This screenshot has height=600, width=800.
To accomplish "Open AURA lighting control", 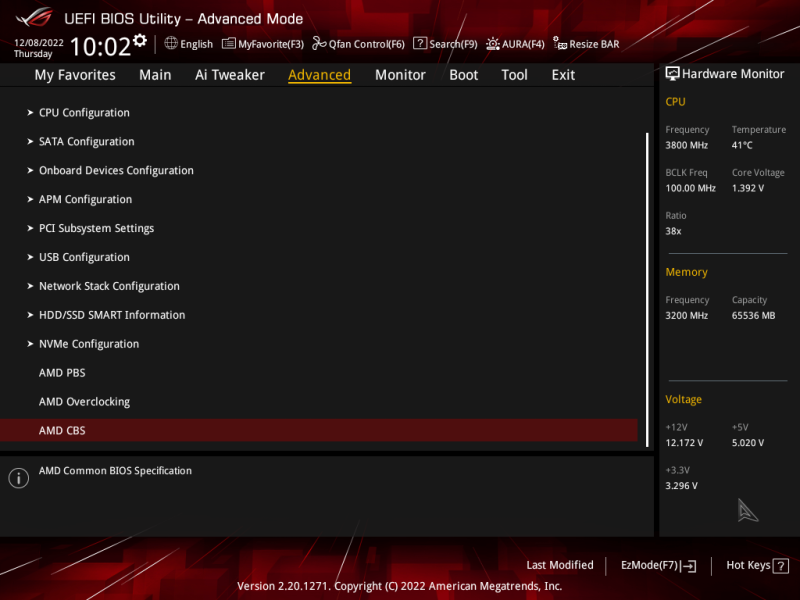I will (514, 43).
